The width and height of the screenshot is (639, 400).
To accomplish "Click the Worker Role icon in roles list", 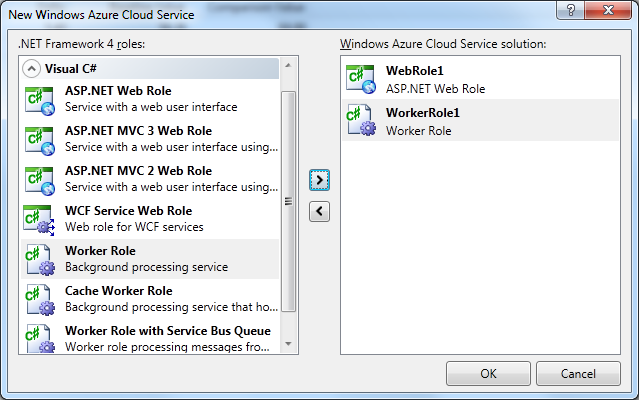I will point(39,260).
